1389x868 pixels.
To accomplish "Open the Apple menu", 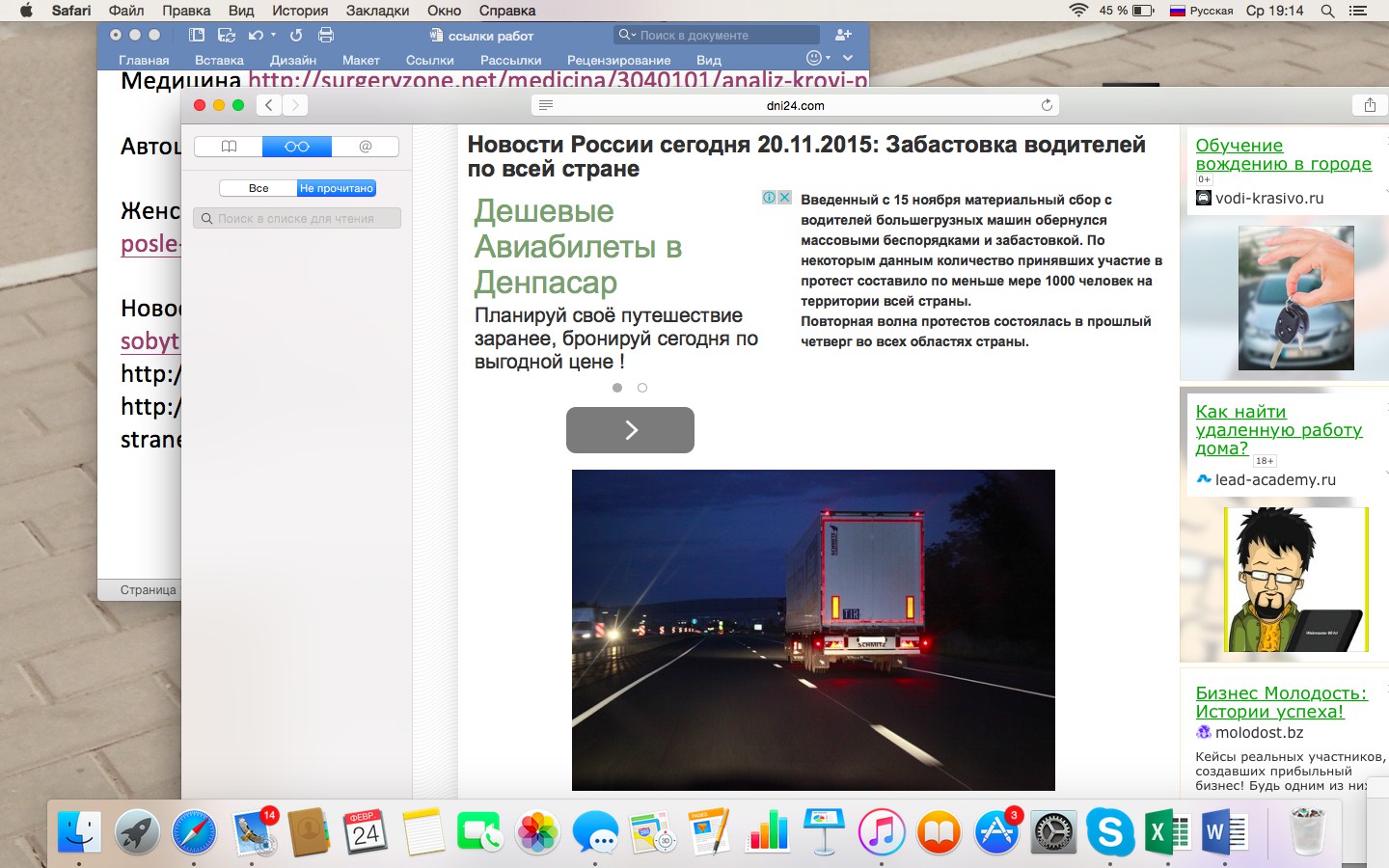I will pyautogui.click(x=26, y=11).
